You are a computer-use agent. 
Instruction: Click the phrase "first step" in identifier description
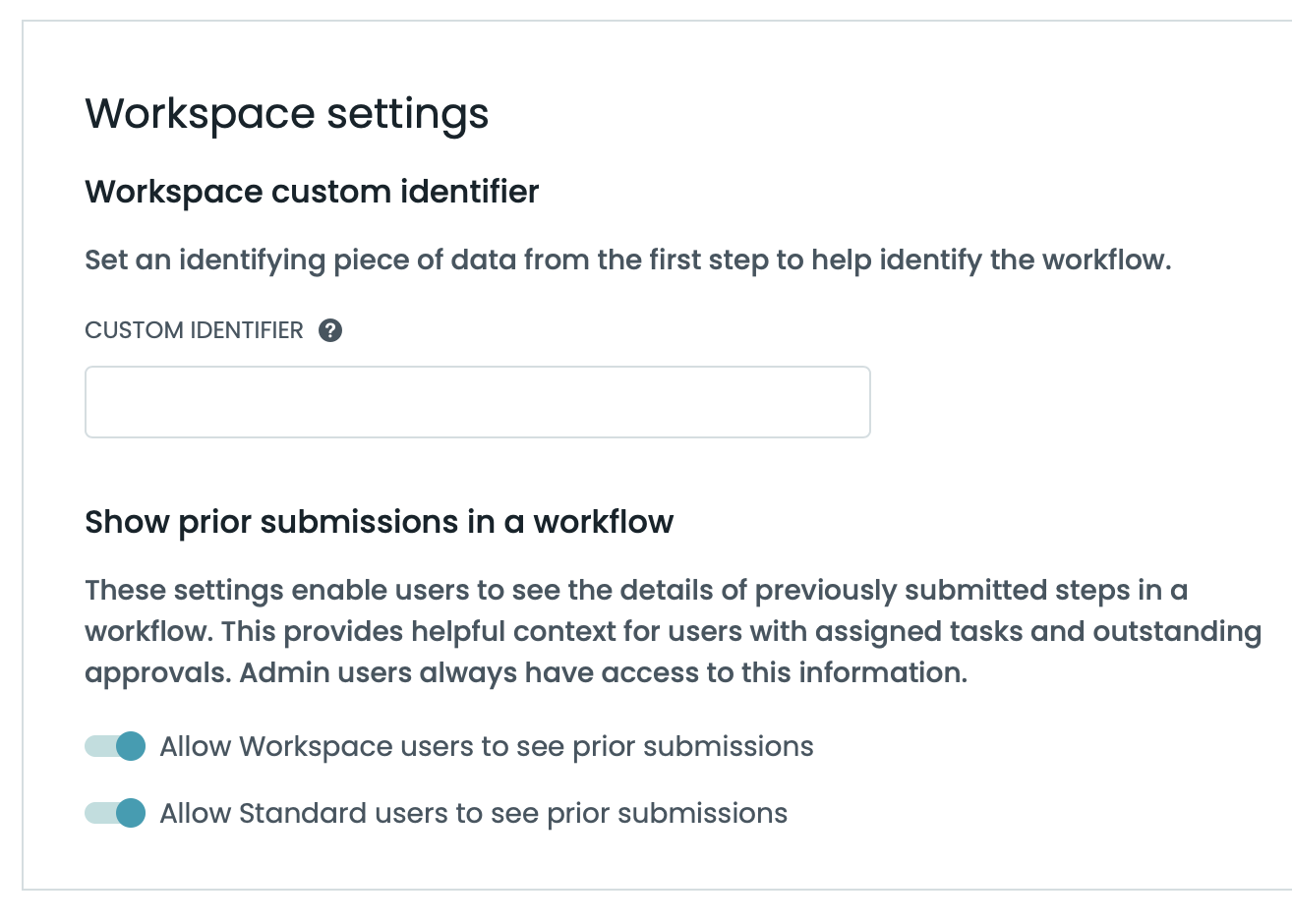tap(709, 260)
